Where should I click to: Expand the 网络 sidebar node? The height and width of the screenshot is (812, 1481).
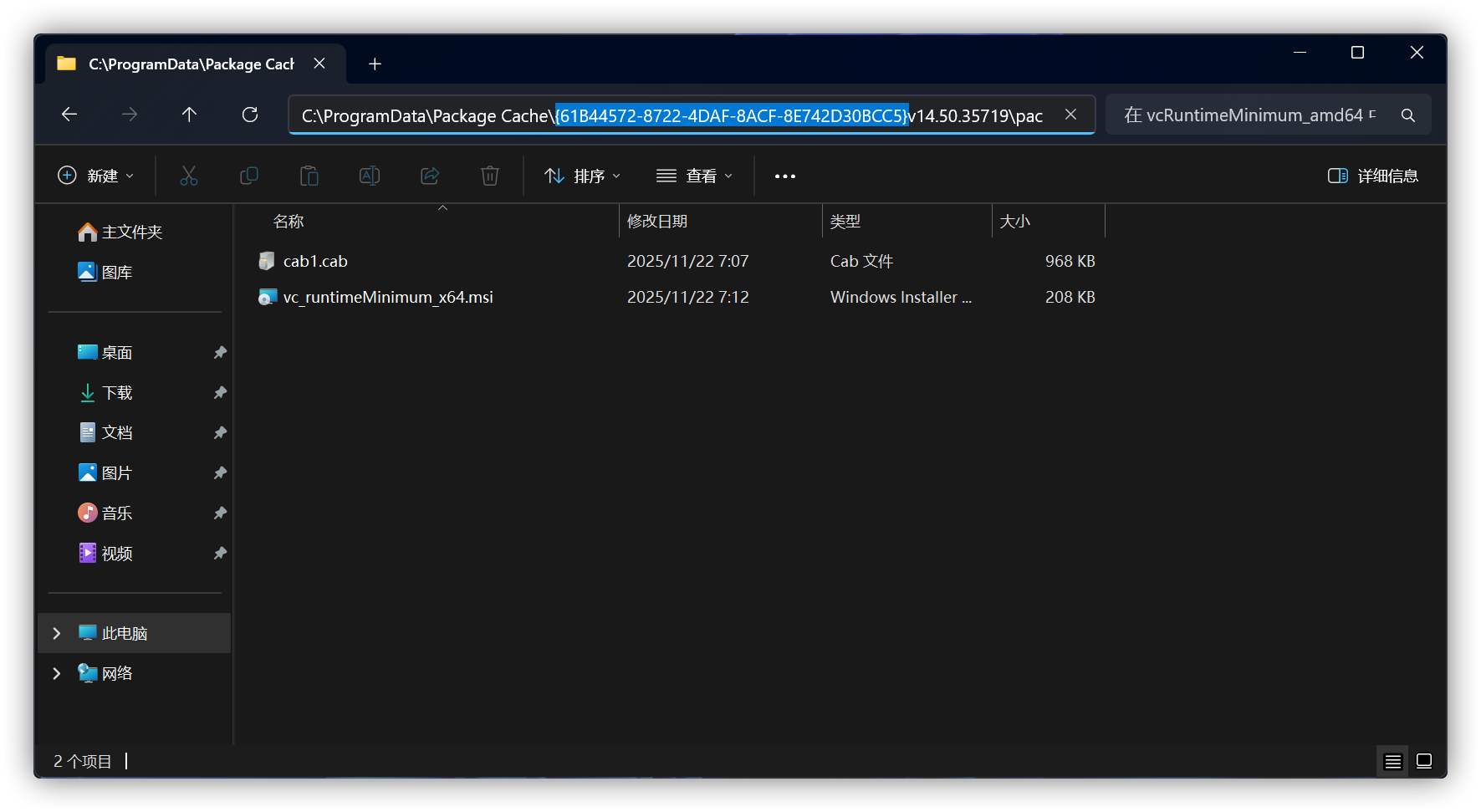click(56, 673)
